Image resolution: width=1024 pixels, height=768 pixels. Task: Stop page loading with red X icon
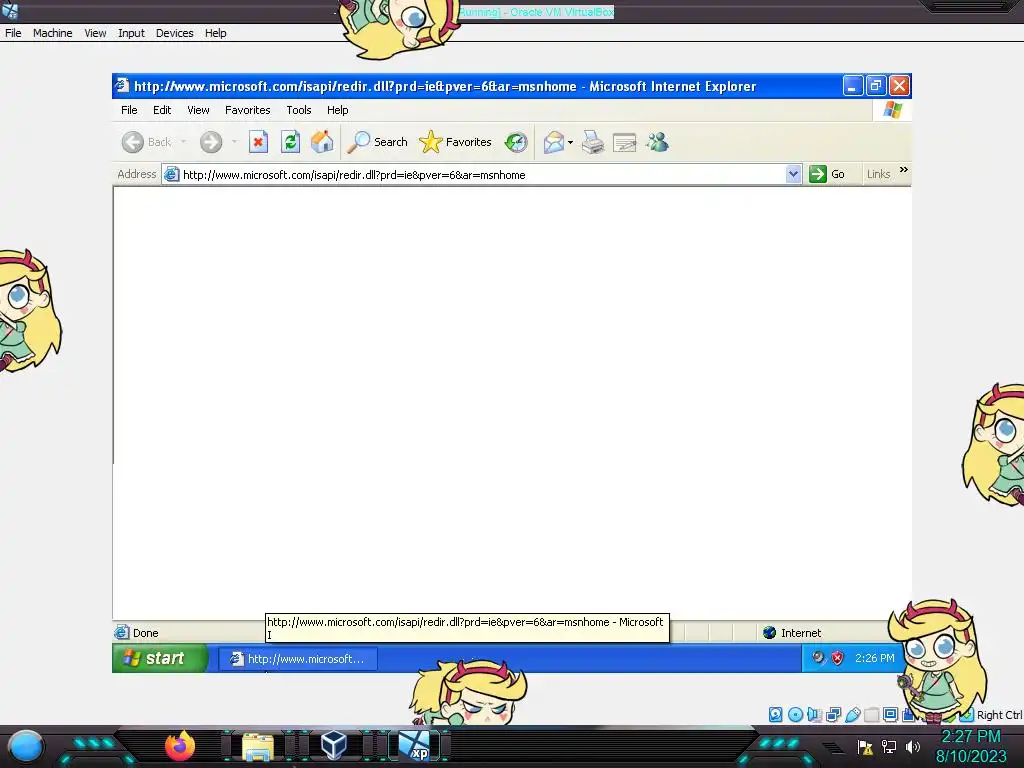(x=259, y=142)
